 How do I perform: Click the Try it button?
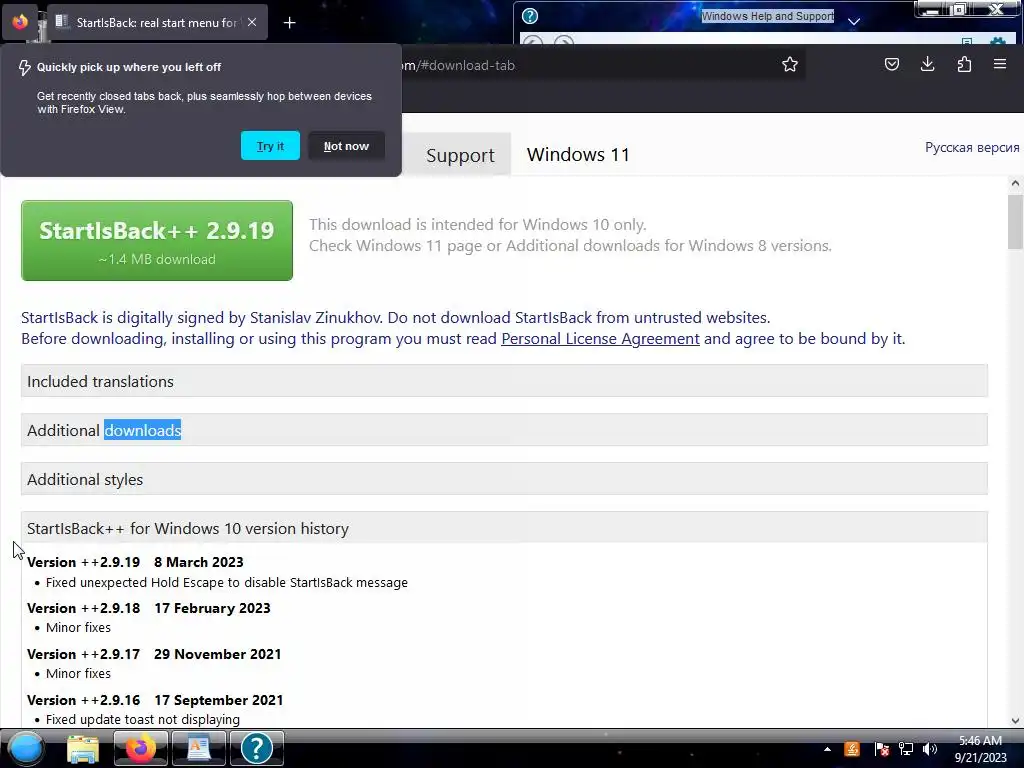tap(270, 146)
